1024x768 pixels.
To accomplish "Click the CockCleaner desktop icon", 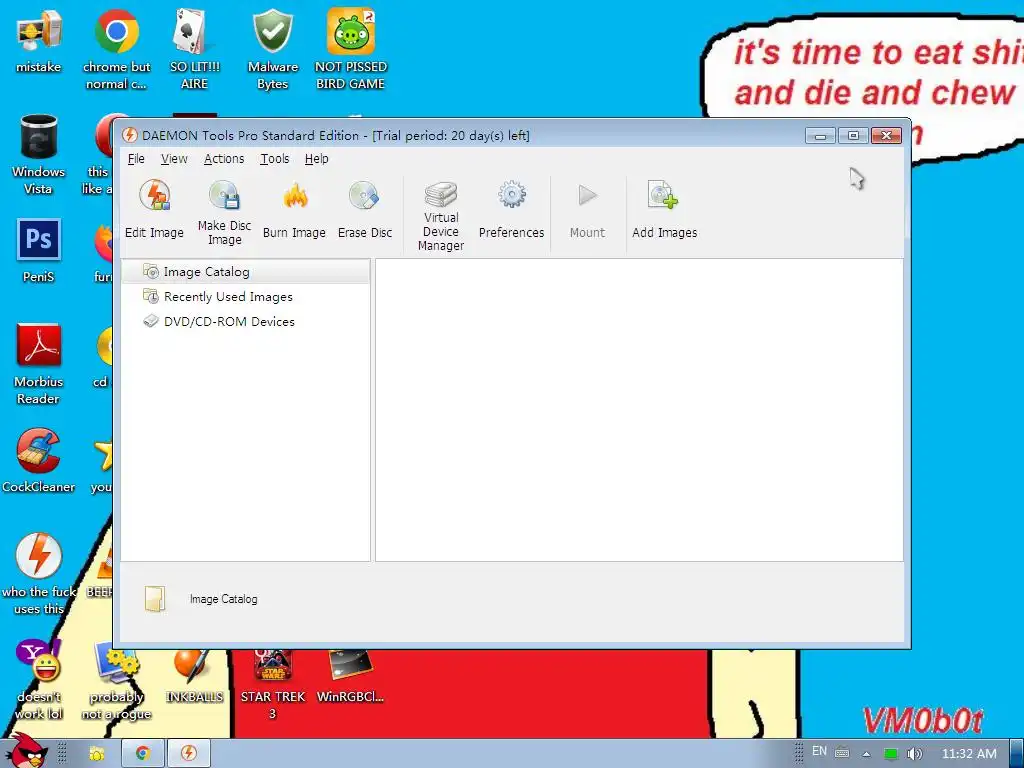I will coord(39,461).
